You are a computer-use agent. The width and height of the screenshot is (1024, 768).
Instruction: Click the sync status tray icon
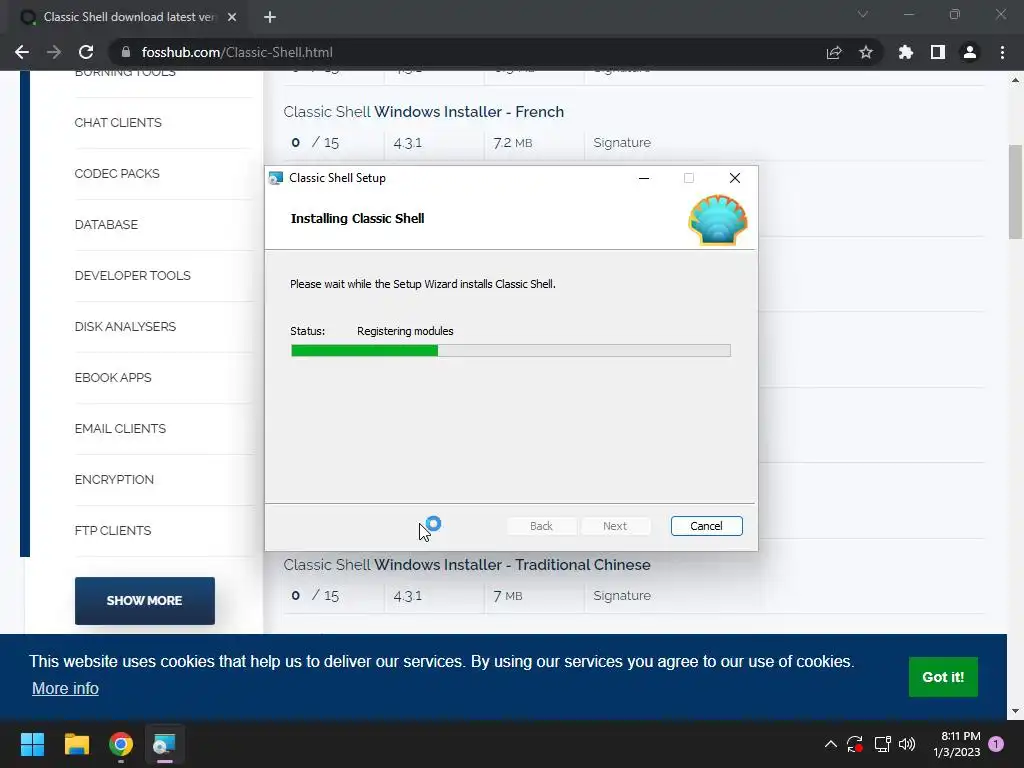tap(855, 744)
